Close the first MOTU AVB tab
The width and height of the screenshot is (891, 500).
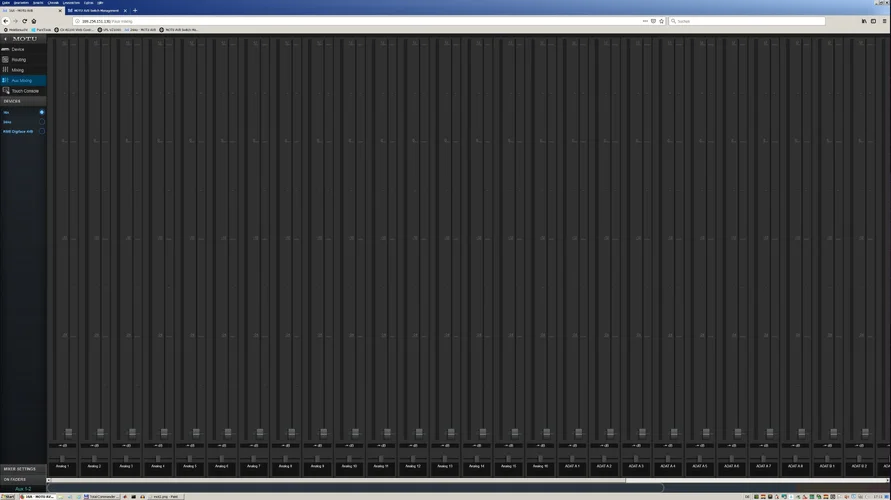[60, 10]
